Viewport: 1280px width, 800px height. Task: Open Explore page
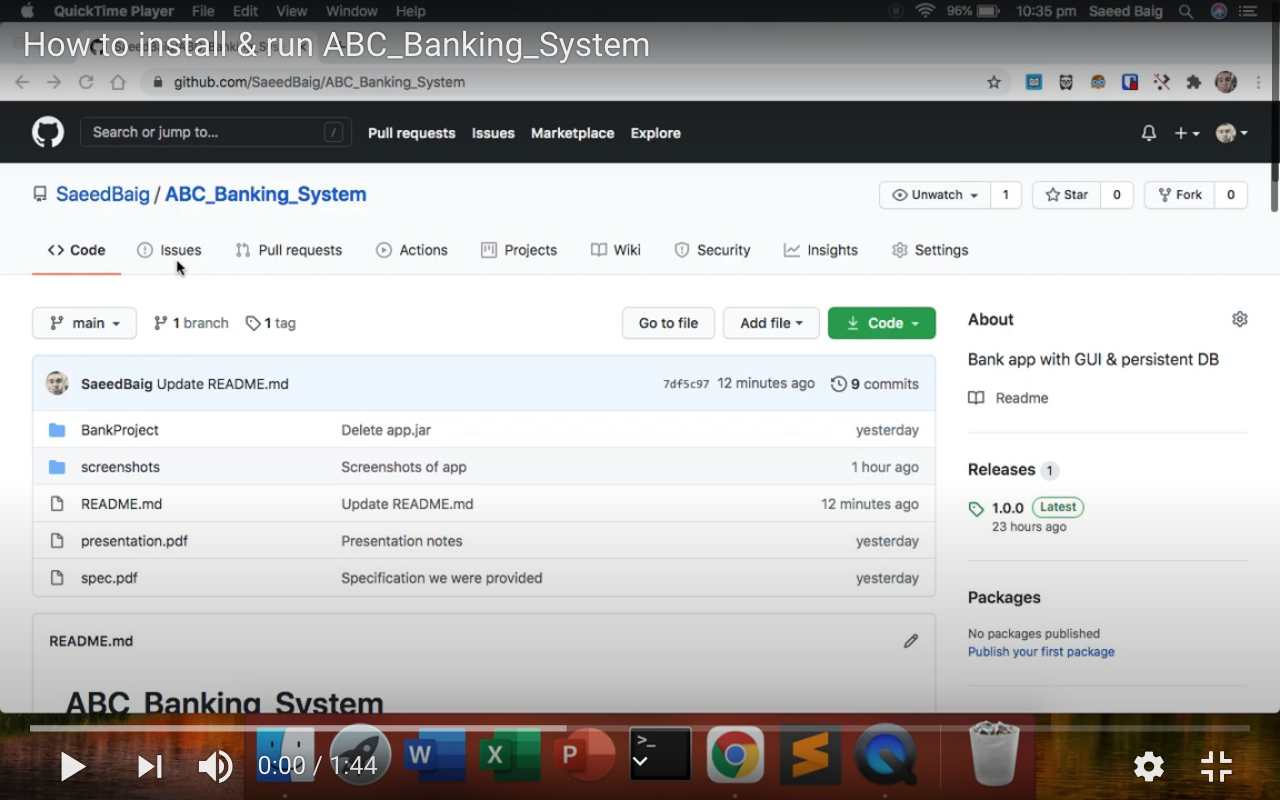[655, 133]
